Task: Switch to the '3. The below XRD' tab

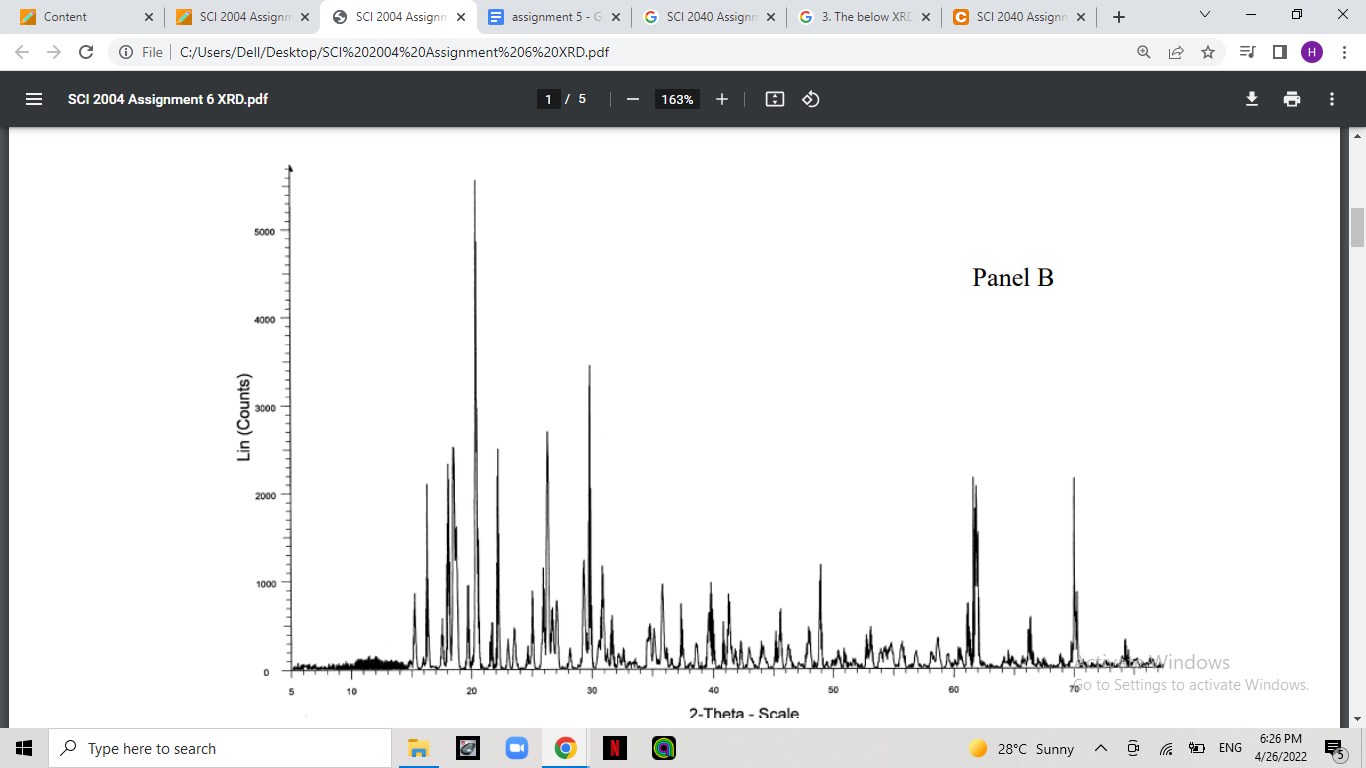Action: click(864, 17)
